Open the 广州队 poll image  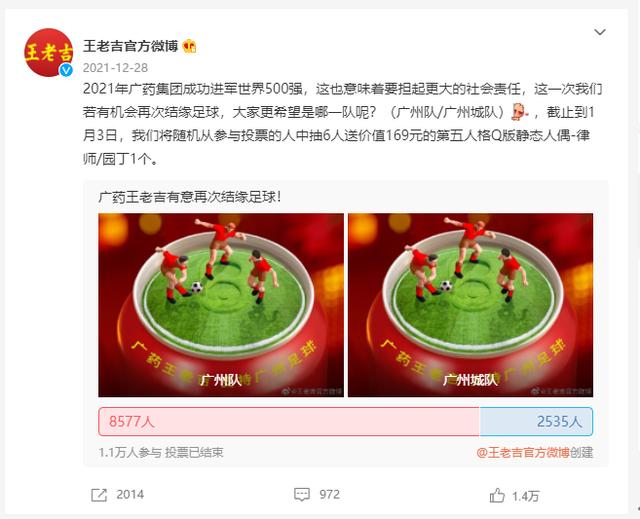[221, 305]
